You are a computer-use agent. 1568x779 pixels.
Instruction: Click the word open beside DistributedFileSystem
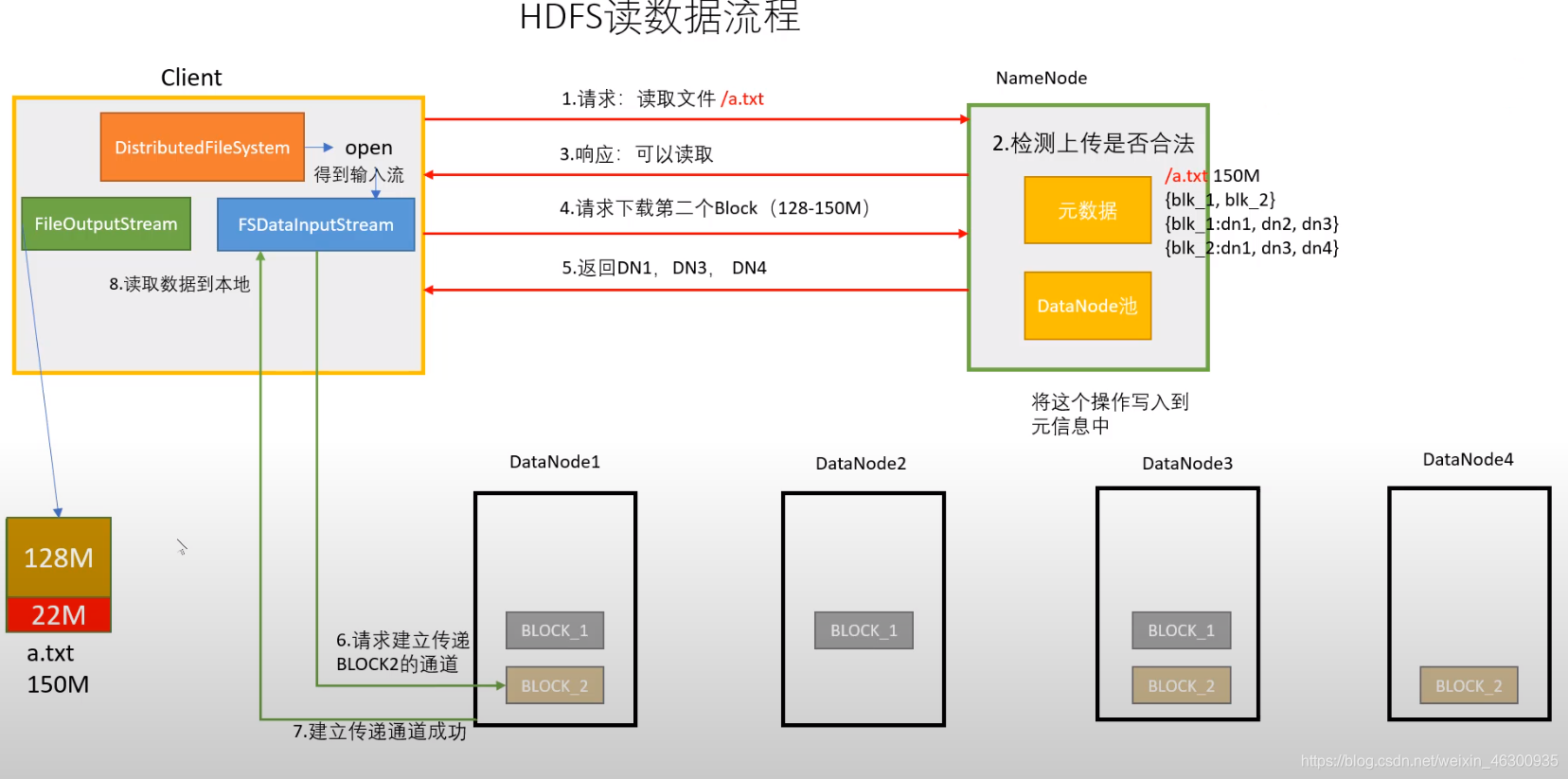pyautogui.click(x=368, y=148)
